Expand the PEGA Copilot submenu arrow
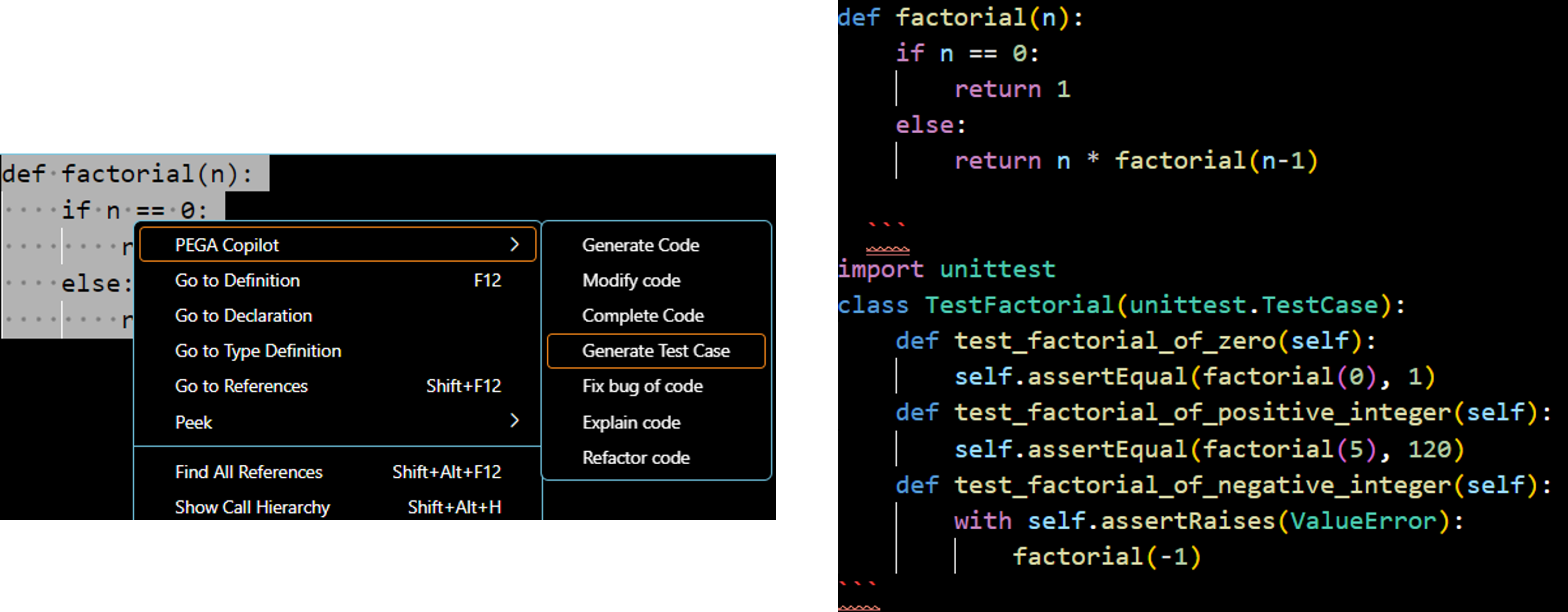 [515, 245]
